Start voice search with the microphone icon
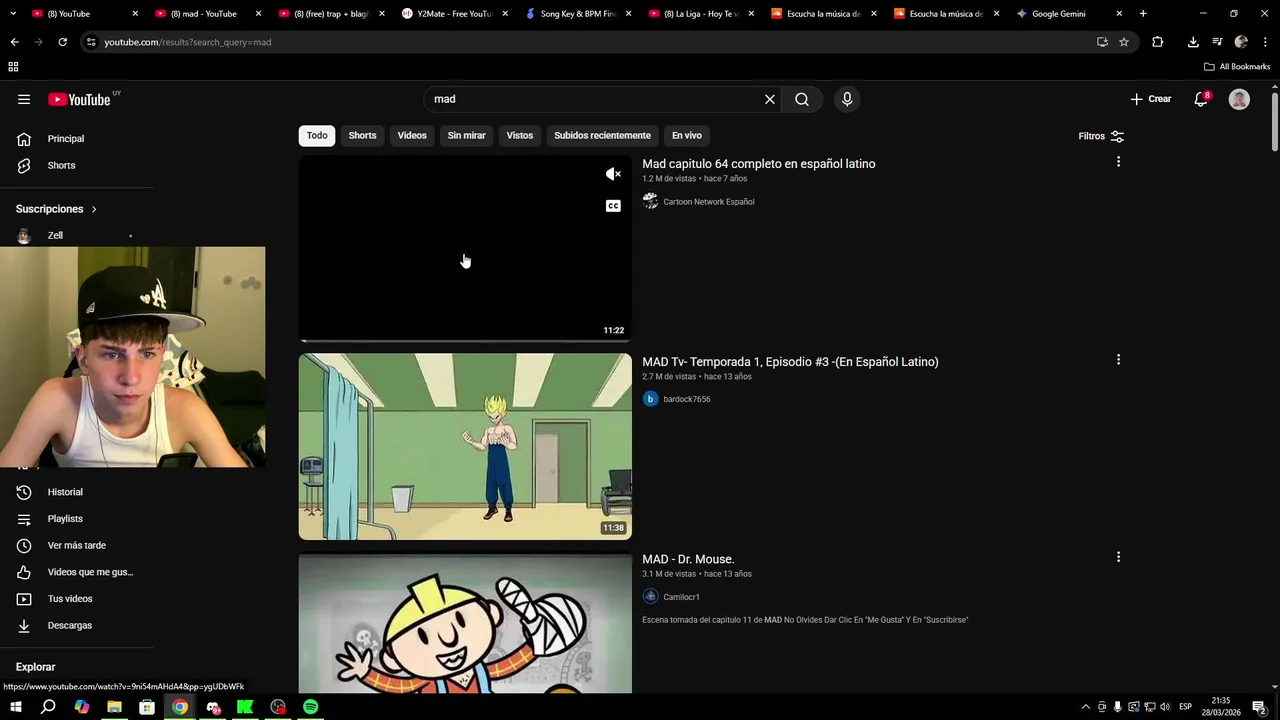This screenshot has width=1280, height=720. point(847,99)
